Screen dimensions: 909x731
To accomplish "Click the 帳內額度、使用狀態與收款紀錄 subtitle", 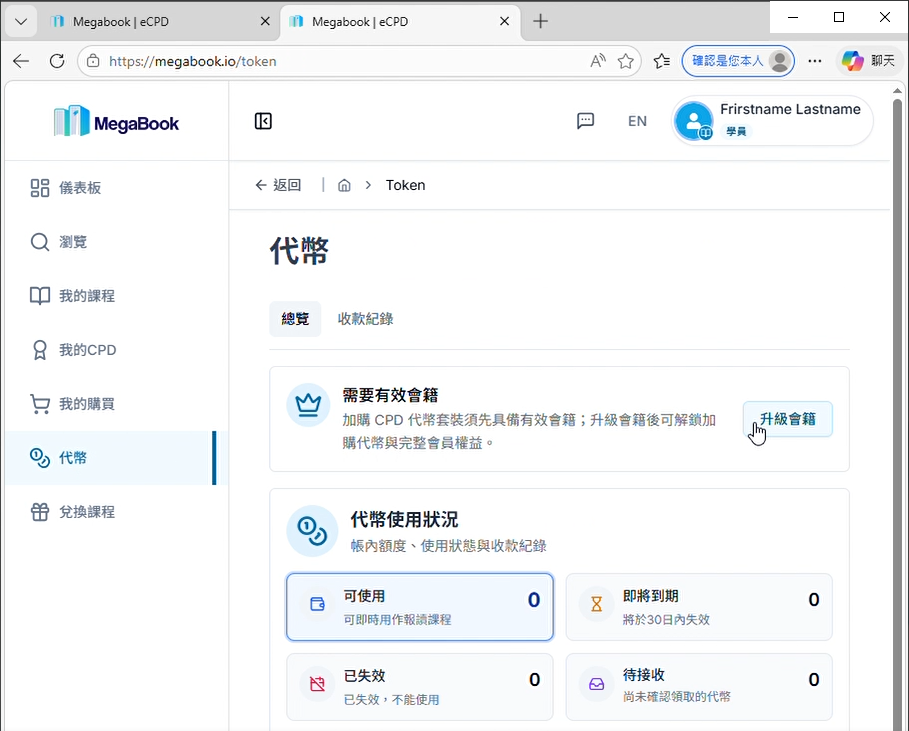I will 448,545.
